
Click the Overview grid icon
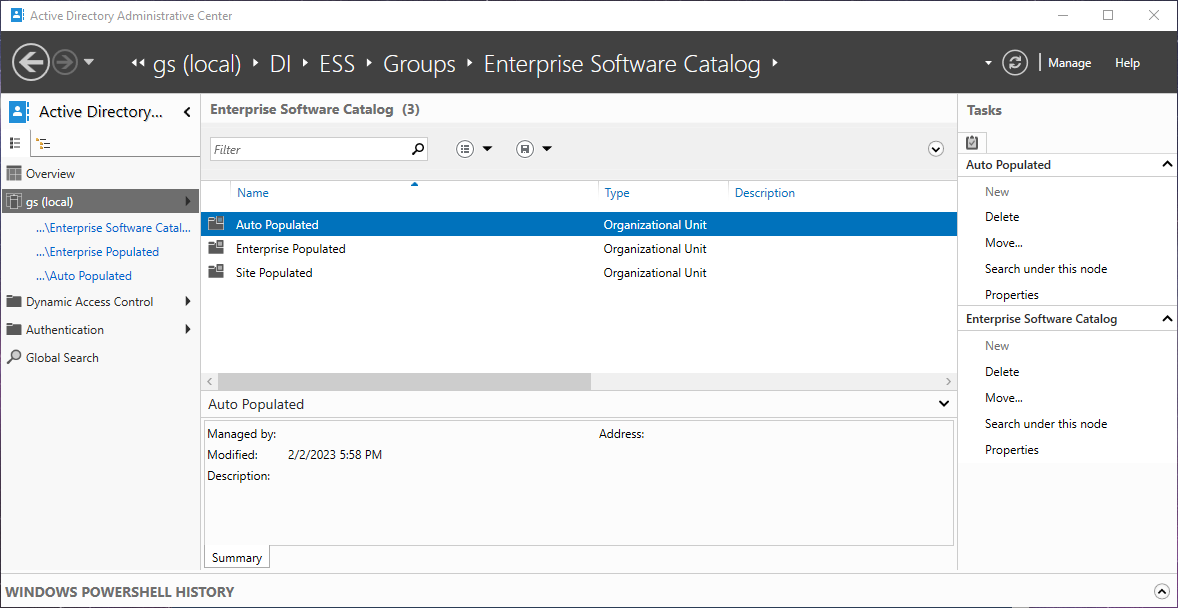click(14, 174)
